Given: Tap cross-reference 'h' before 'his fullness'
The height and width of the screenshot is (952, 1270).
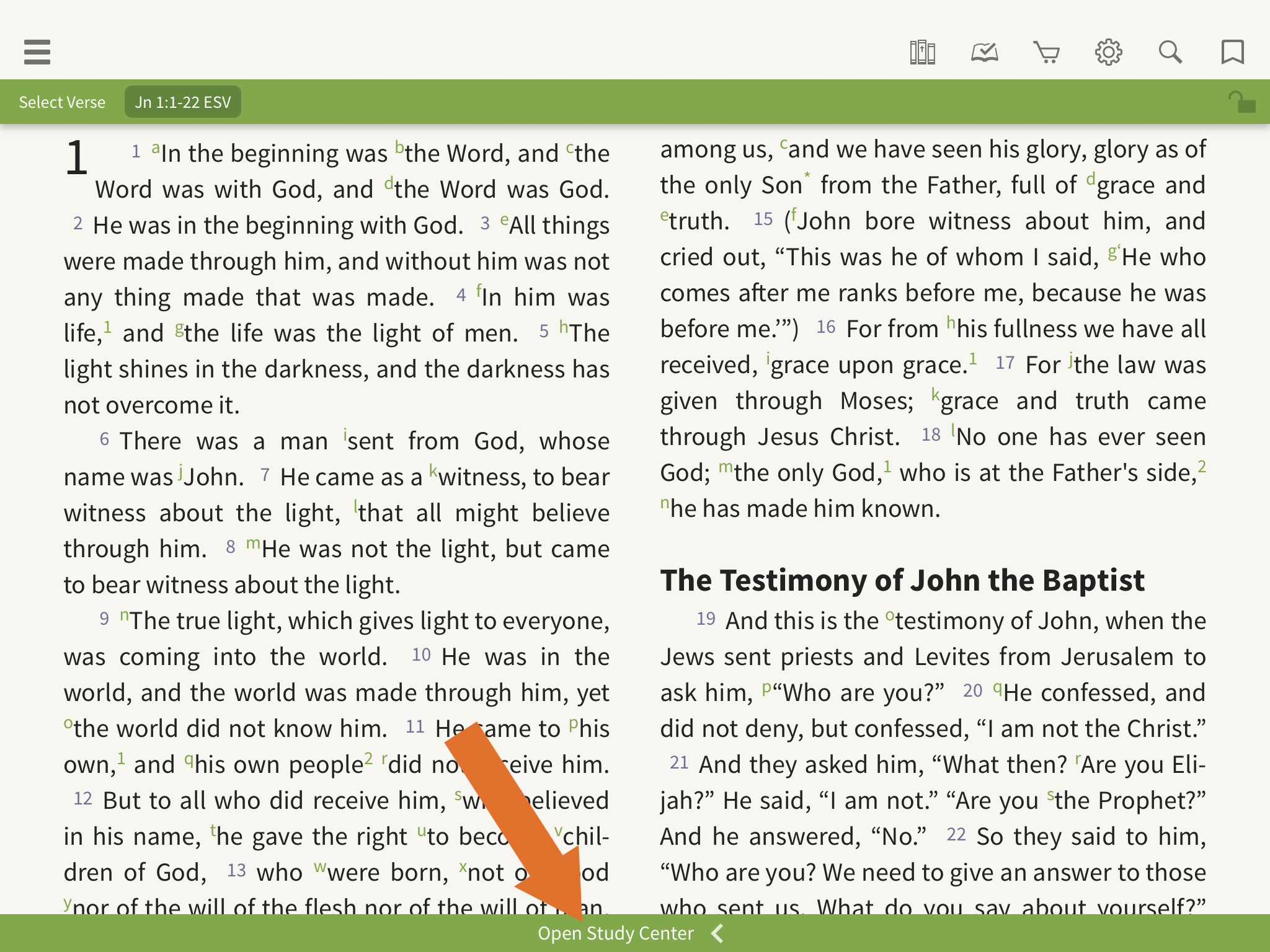Looking at the screenshot, I should point(951,322).
